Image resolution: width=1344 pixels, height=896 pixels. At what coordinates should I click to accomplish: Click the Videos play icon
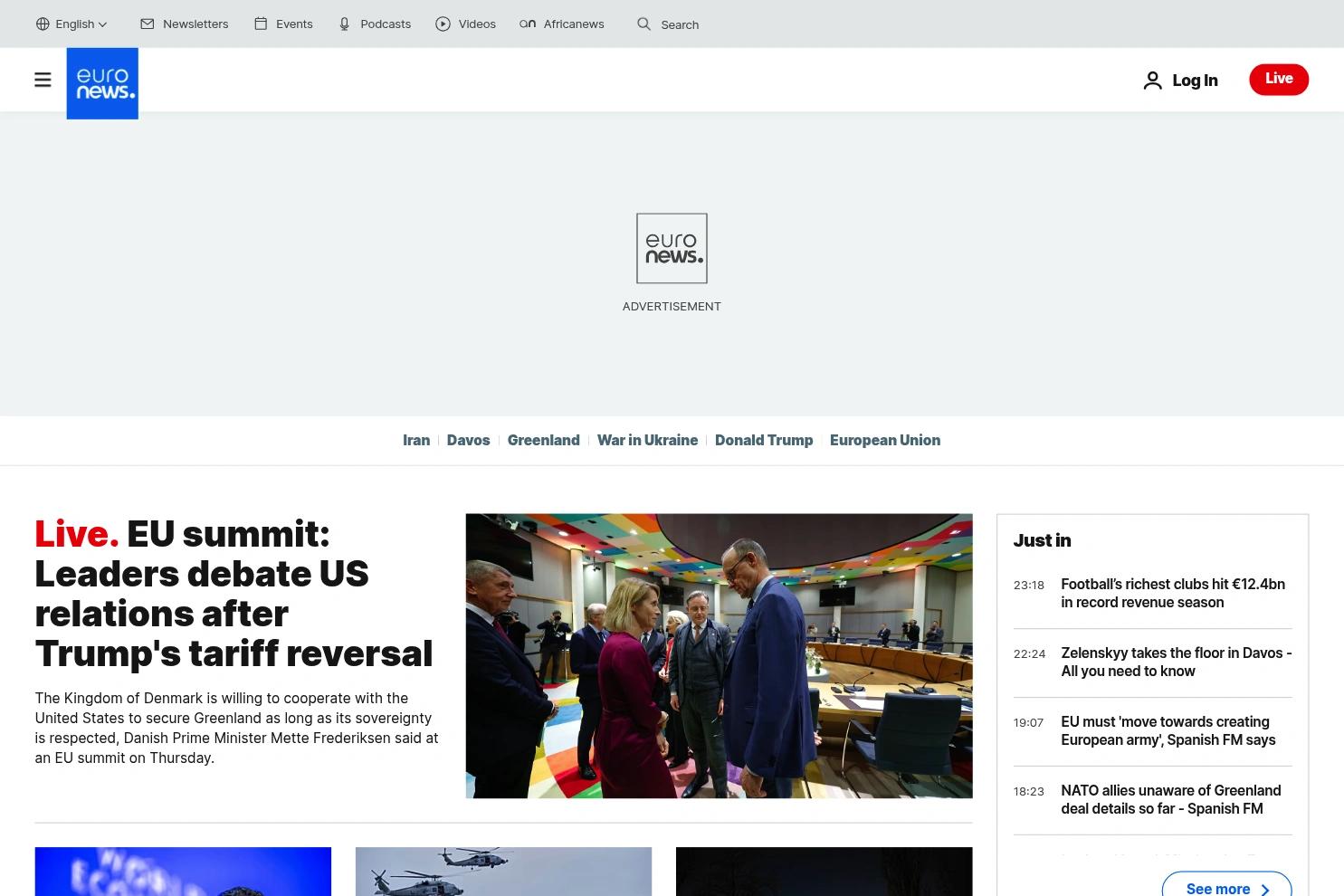pos(443,24)
